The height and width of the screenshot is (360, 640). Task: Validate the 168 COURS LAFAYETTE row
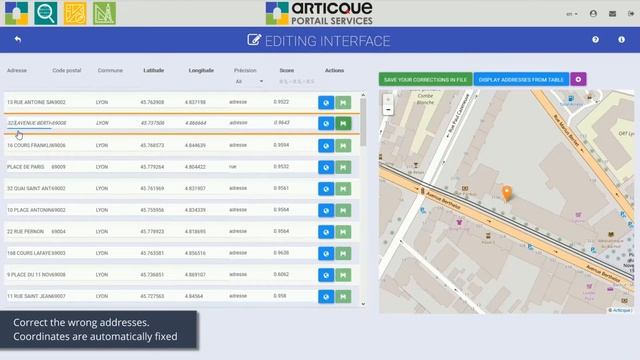click(x=343, y=253)
